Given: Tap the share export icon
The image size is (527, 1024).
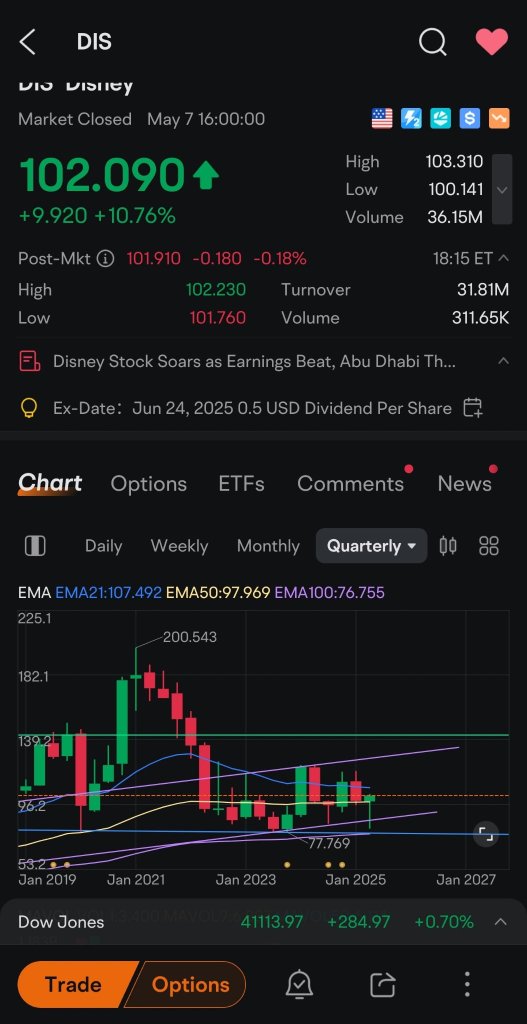Looking at the screenshot, I should click(383, 984).
